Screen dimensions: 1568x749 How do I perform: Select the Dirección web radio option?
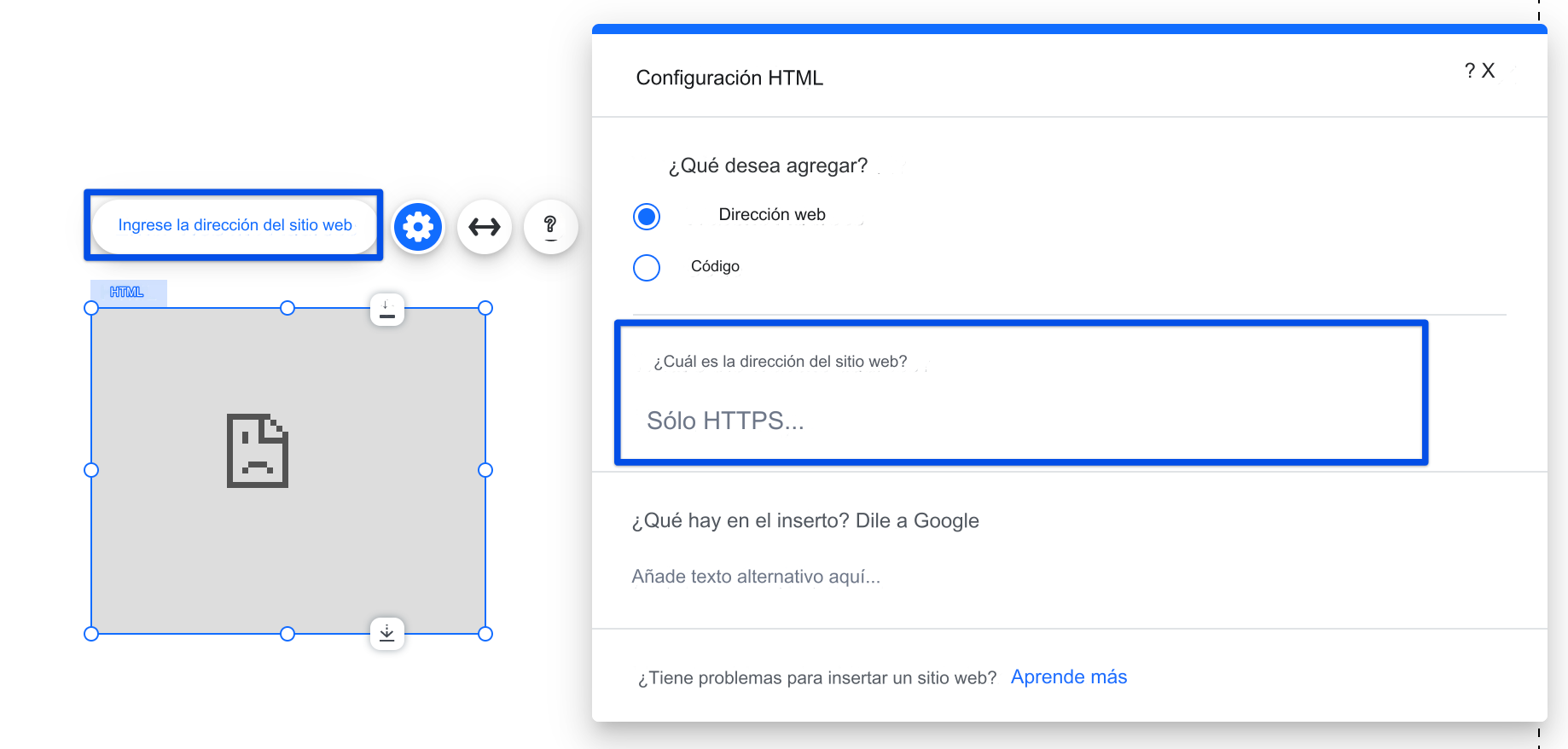point(647,217)
